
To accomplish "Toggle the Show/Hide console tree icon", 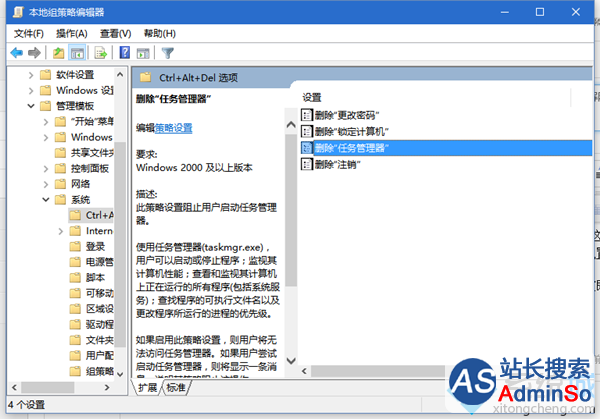I will click(77, 53).
